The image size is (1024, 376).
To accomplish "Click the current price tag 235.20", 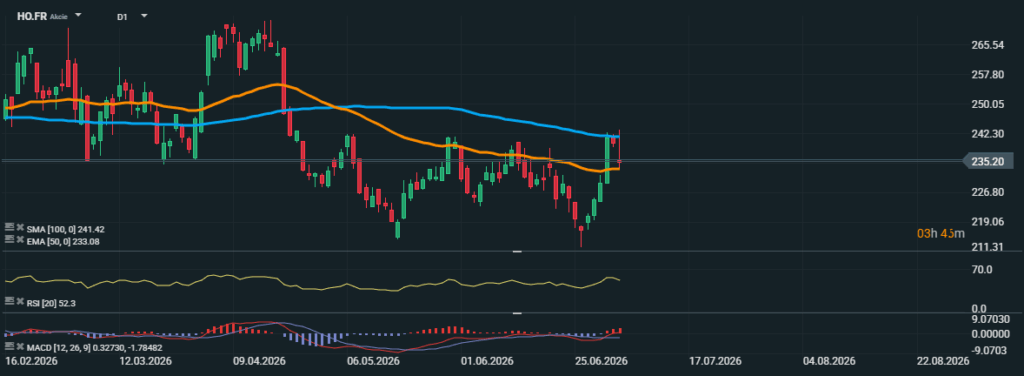I will [x=988, y=161].
